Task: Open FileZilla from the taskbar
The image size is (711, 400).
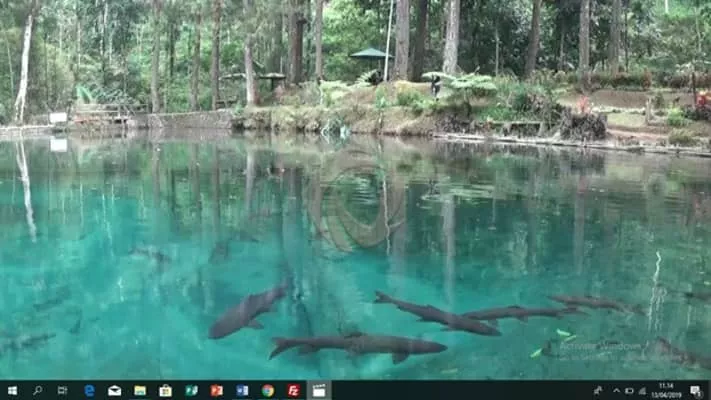Action: (x=293, y=390)
